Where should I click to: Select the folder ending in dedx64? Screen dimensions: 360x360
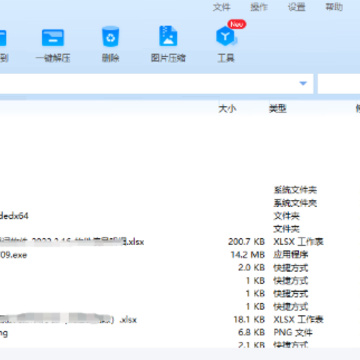[14, 216]
